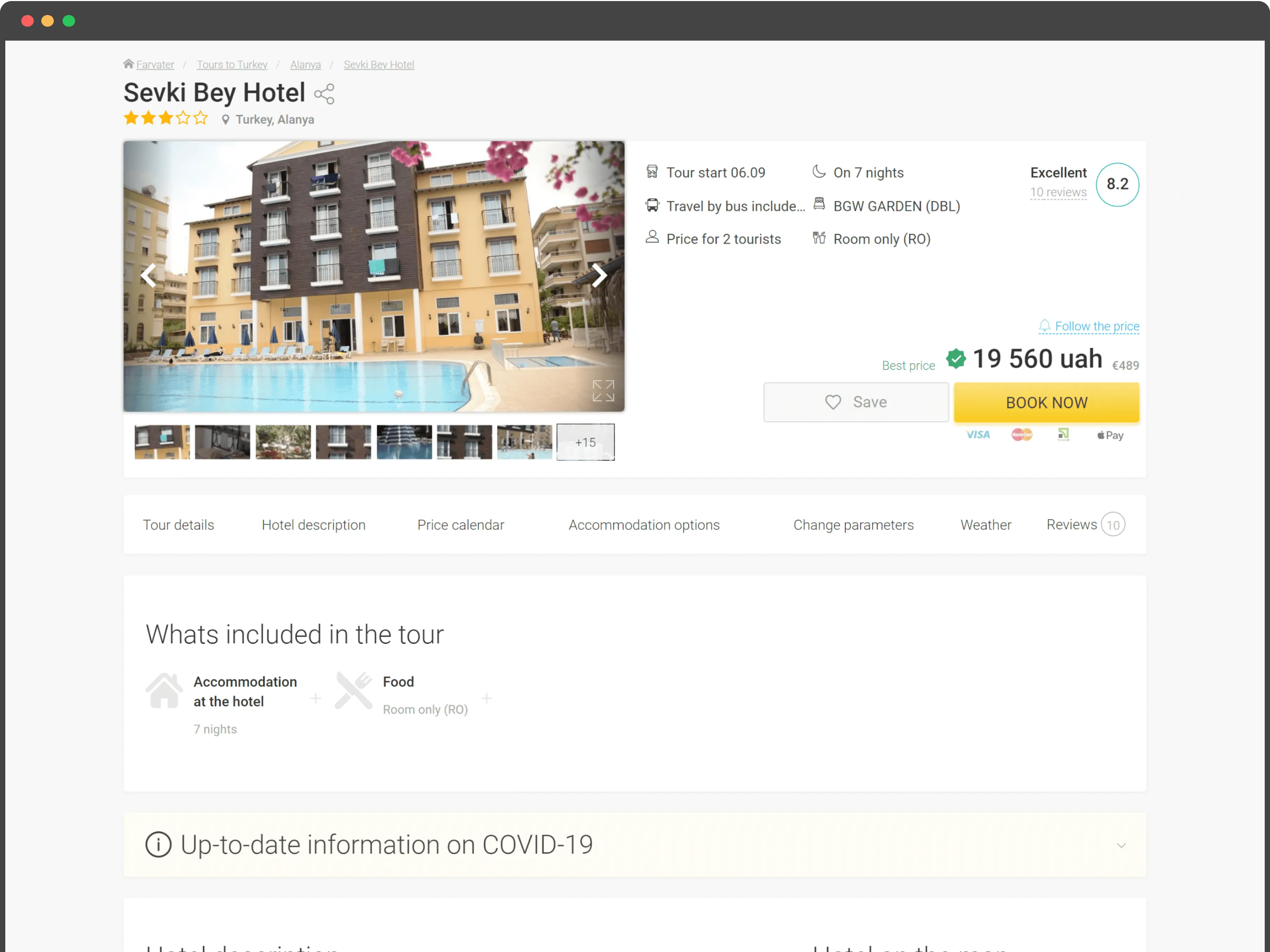Screen dimensions: 1270x952
Task: Select the first gallery thumbnail
Action: (x=162, y=442)
